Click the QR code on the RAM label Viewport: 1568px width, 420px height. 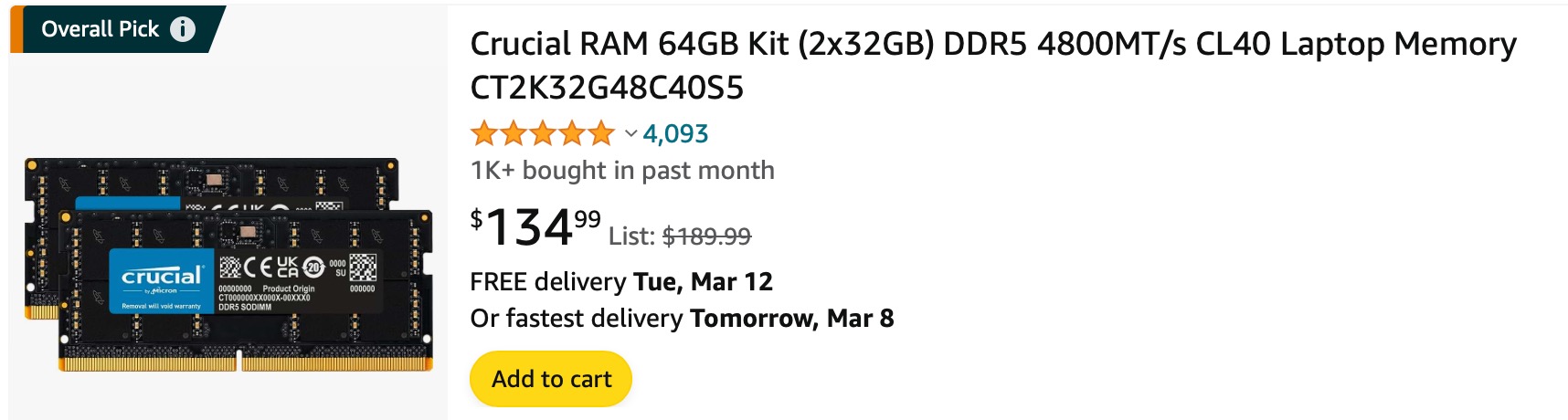pyautogui.click(x=363, y=267)
